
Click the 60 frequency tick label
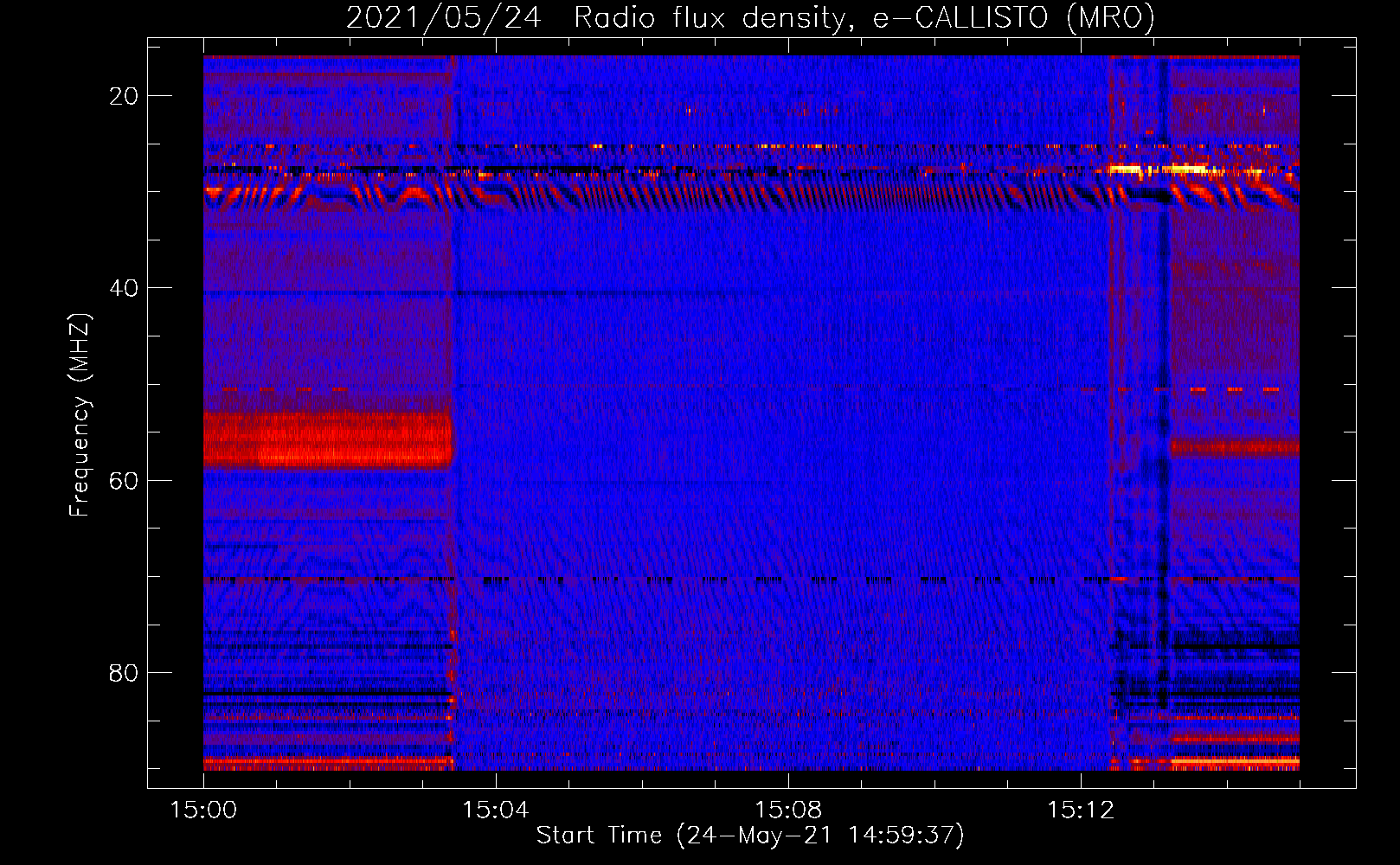124,480
